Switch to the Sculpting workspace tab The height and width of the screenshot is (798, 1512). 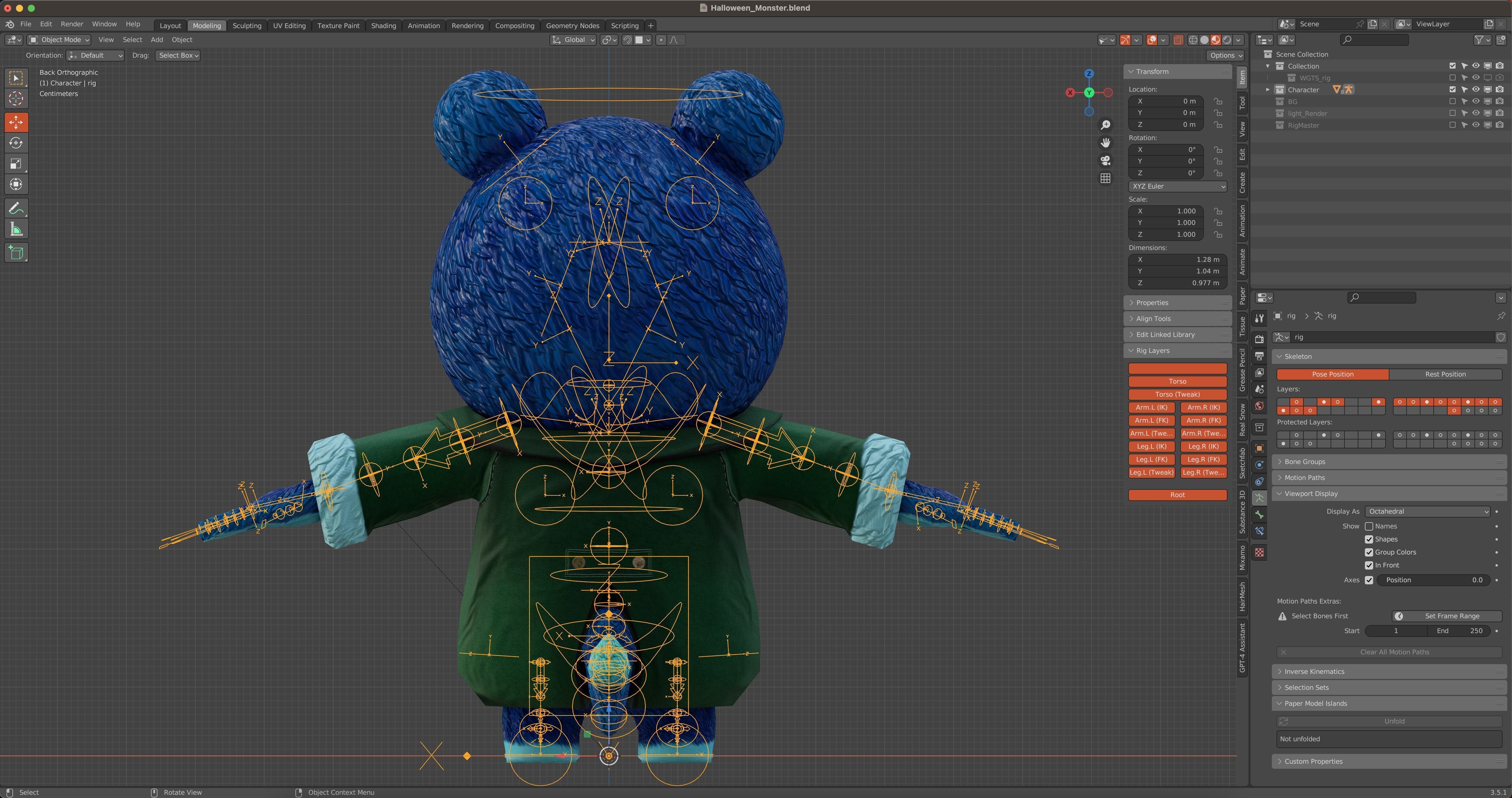coord(246,25)
